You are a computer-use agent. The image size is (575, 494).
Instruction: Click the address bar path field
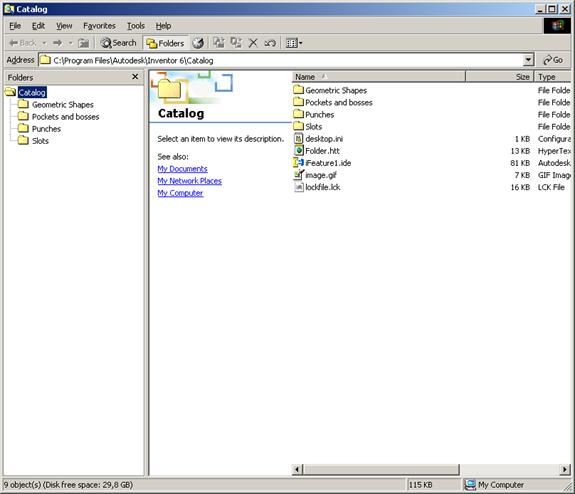coord(281,60)
